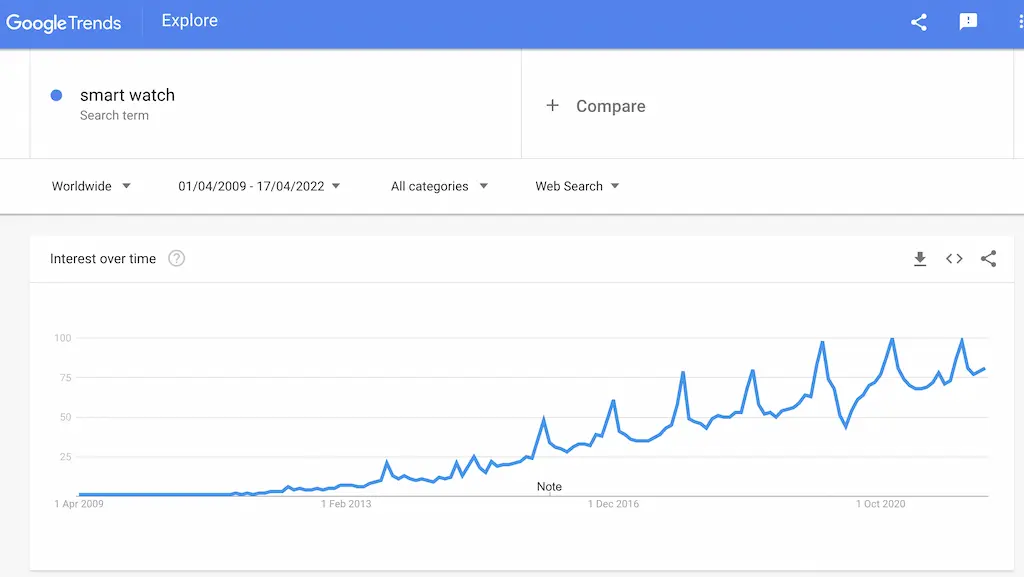Go to the Google Trends home logo
The height and width of the screenshot is (577, 1024).
63,23
